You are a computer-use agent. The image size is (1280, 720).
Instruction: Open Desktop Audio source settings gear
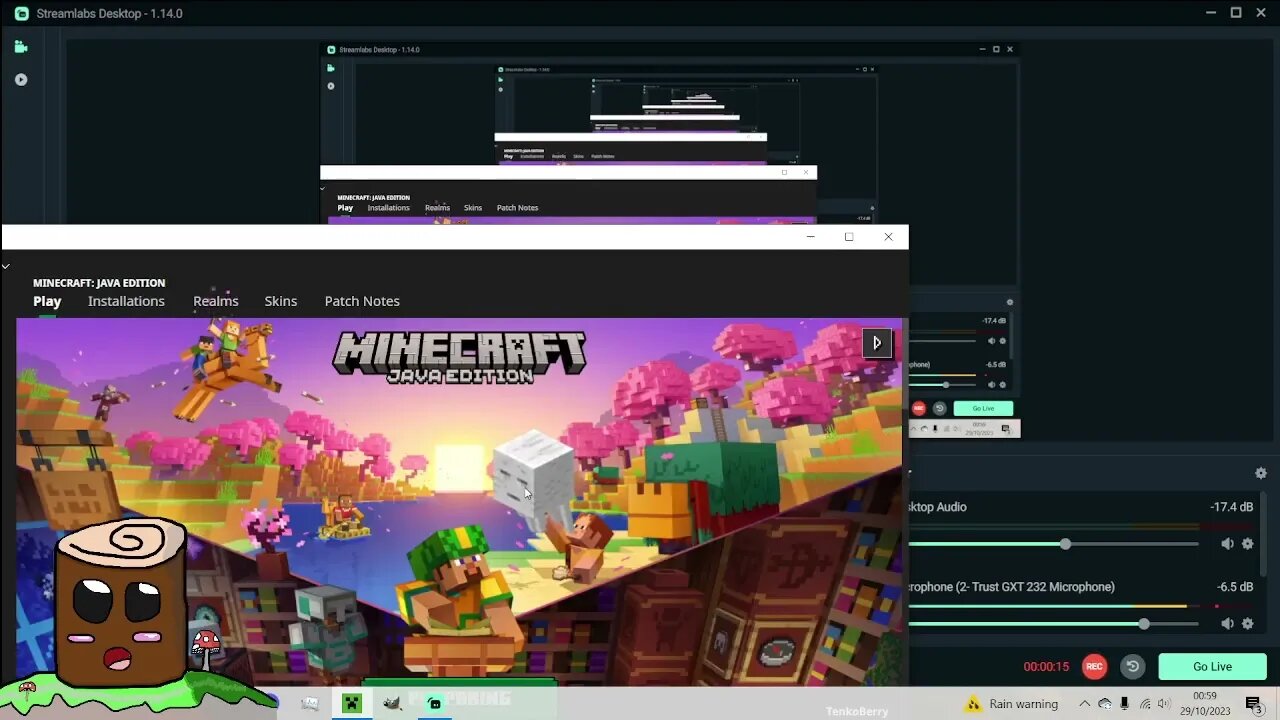tap(1247, 544)
